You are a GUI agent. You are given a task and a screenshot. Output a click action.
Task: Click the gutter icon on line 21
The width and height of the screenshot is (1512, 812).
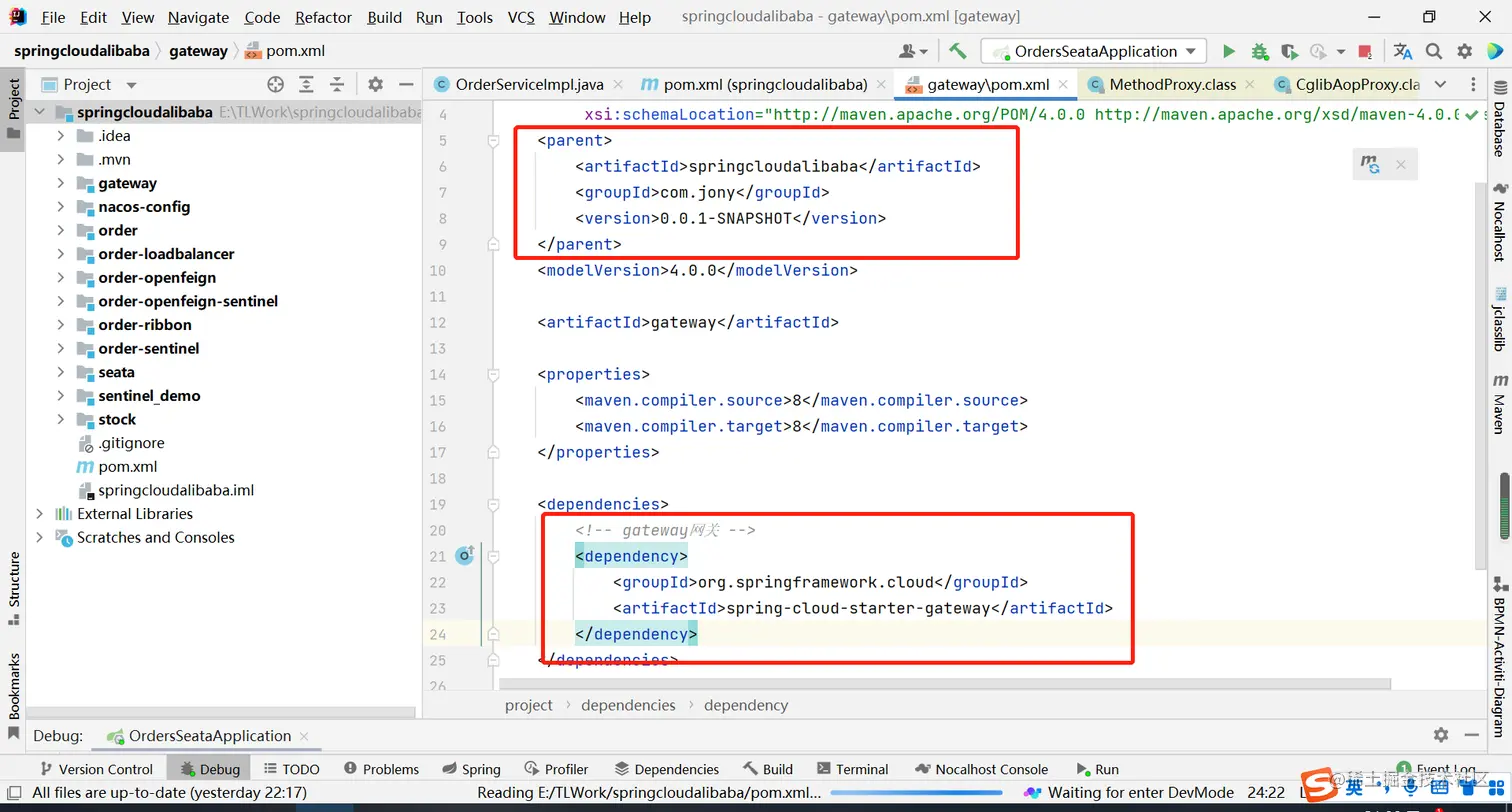pos(464,555)
